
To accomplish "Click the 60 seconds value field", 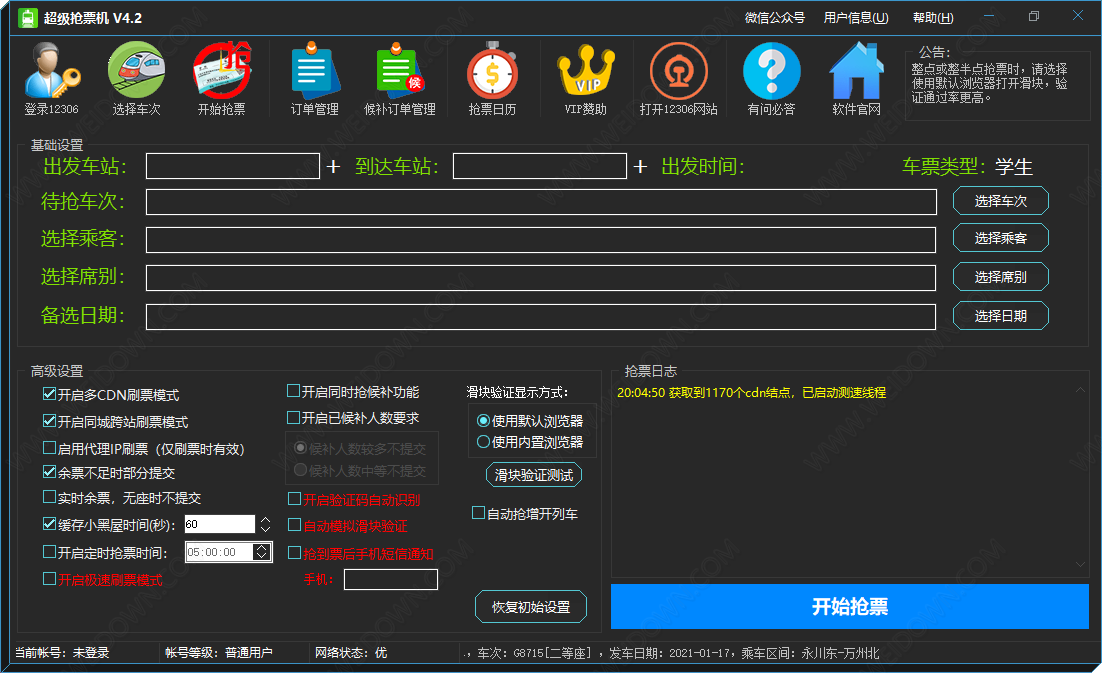I will pyautogui.click(x=219, y=524).
